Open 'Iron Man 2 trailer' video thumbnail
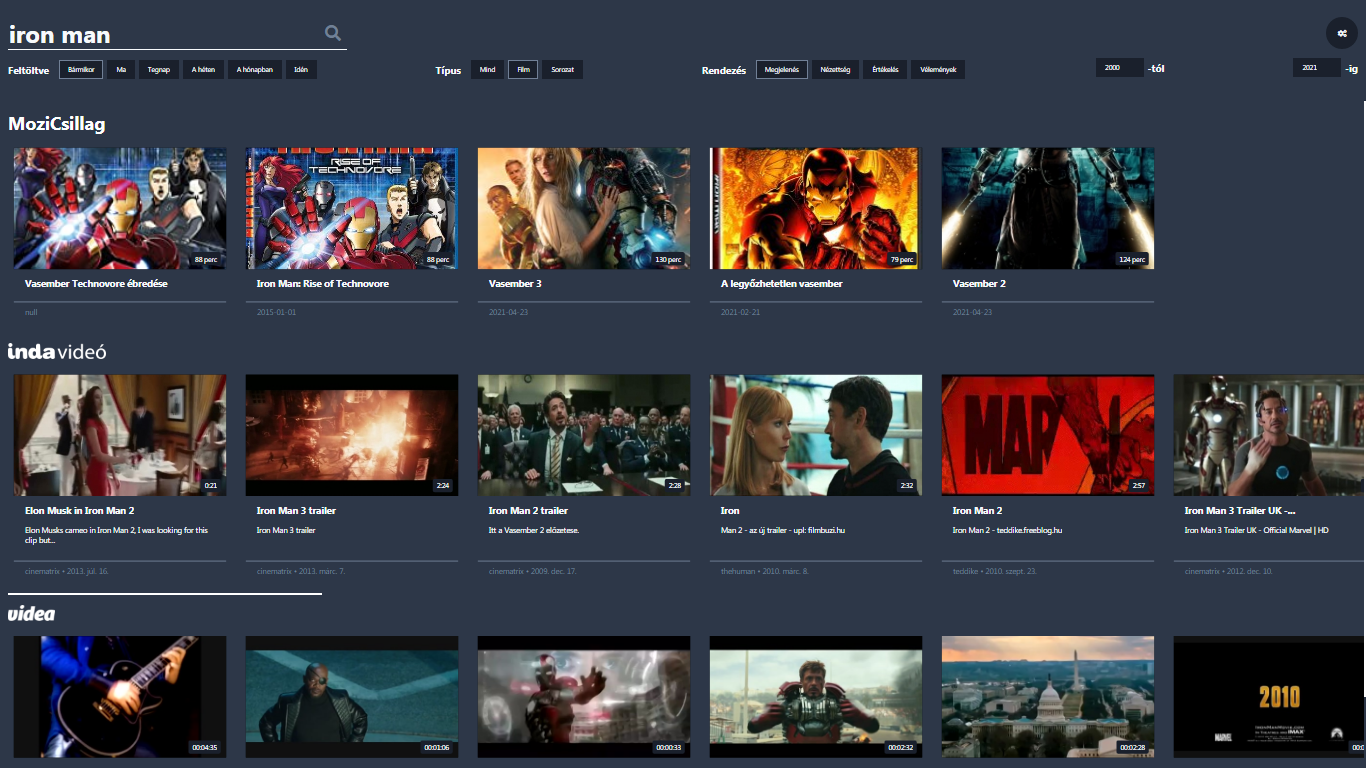1366x768 pixels. click(584, 435)
